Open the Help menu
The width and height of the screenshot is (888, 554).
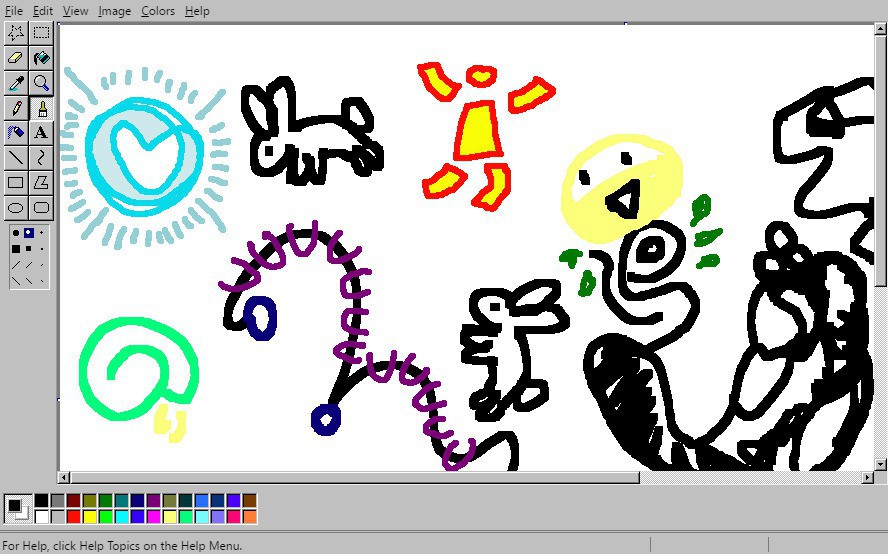point(197,11)
